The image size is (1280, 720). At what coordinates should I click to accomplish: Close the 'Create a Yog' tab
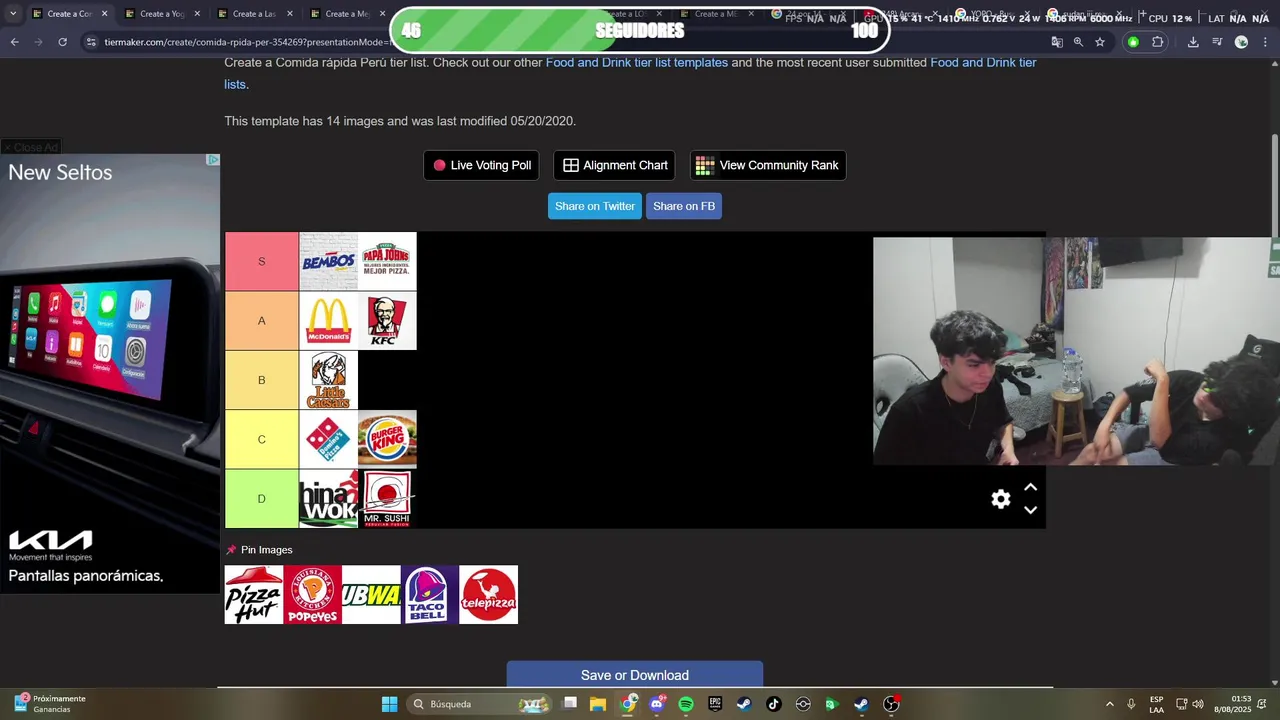197,14
